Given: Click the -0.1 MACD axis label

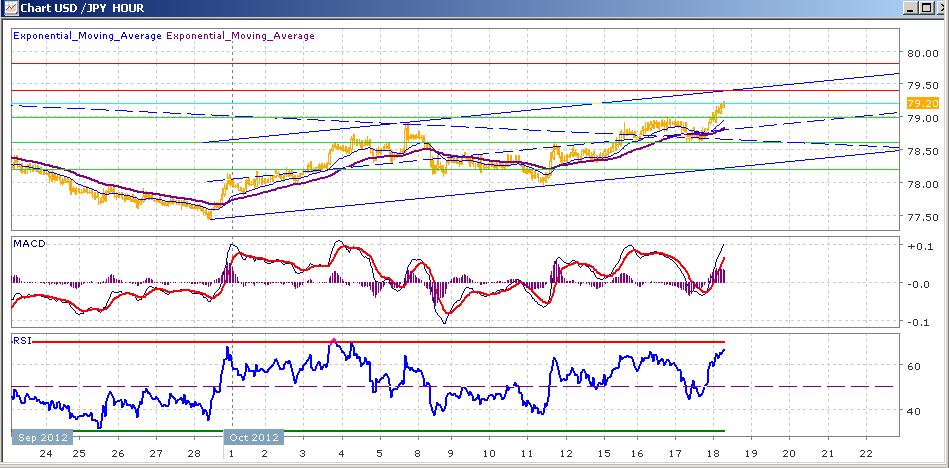Looking at the screenshot, I should click(918, 321).
